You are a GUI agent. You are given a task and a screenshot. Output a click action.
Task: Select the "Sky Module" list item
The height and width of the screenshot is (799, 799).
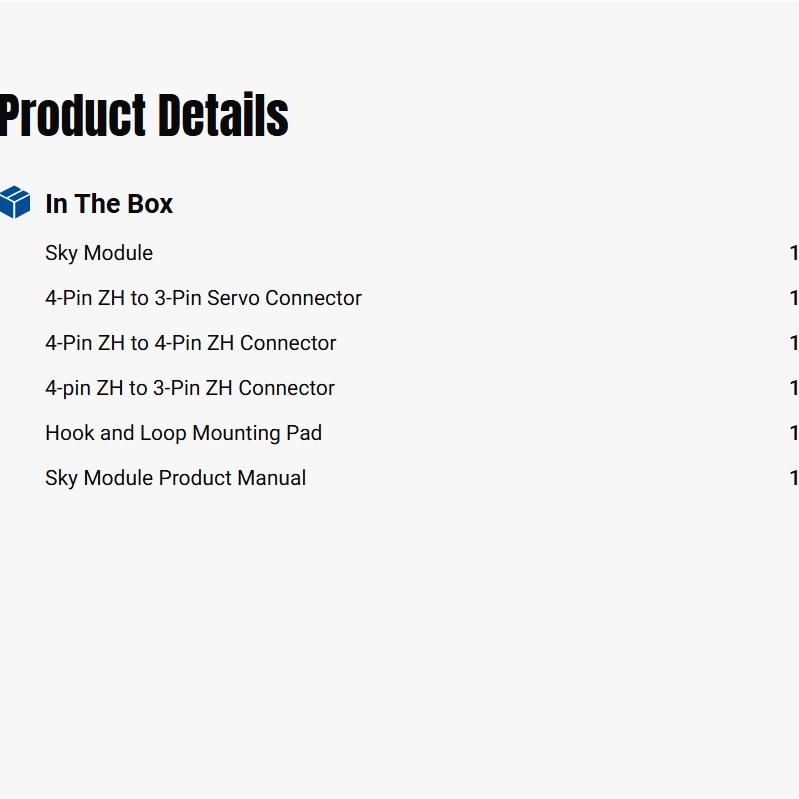[99, 253]
